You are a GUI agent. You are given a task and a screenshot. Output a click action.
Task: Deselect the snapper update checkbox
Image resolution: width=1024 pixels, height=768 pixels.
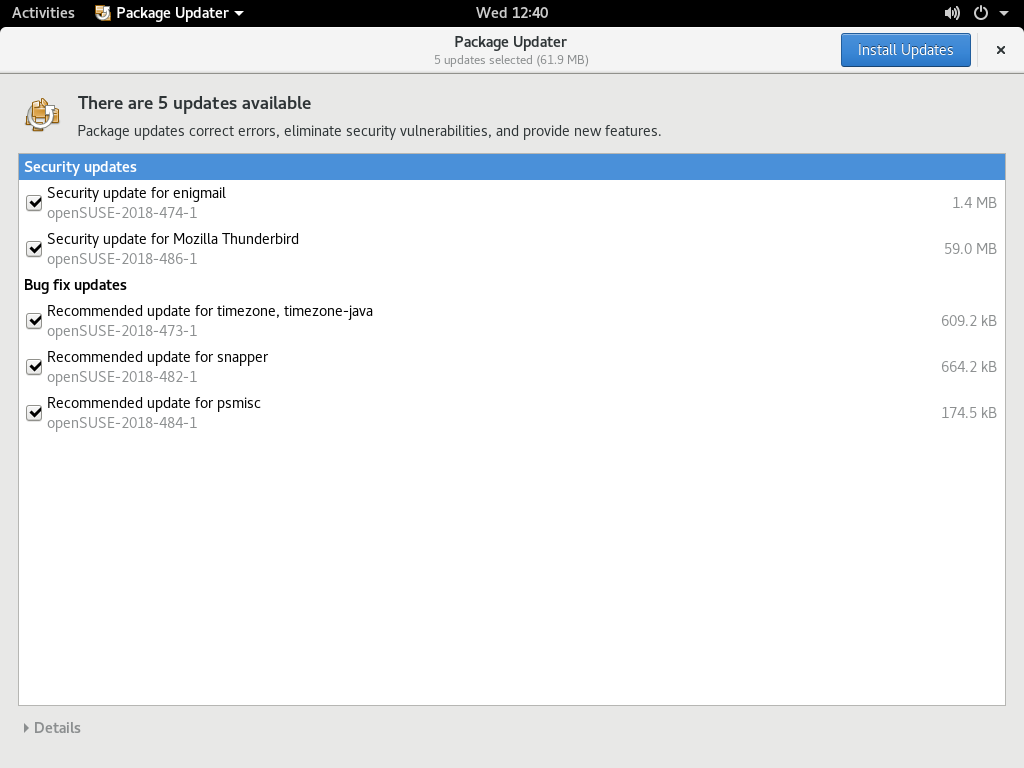coord(34,367)
